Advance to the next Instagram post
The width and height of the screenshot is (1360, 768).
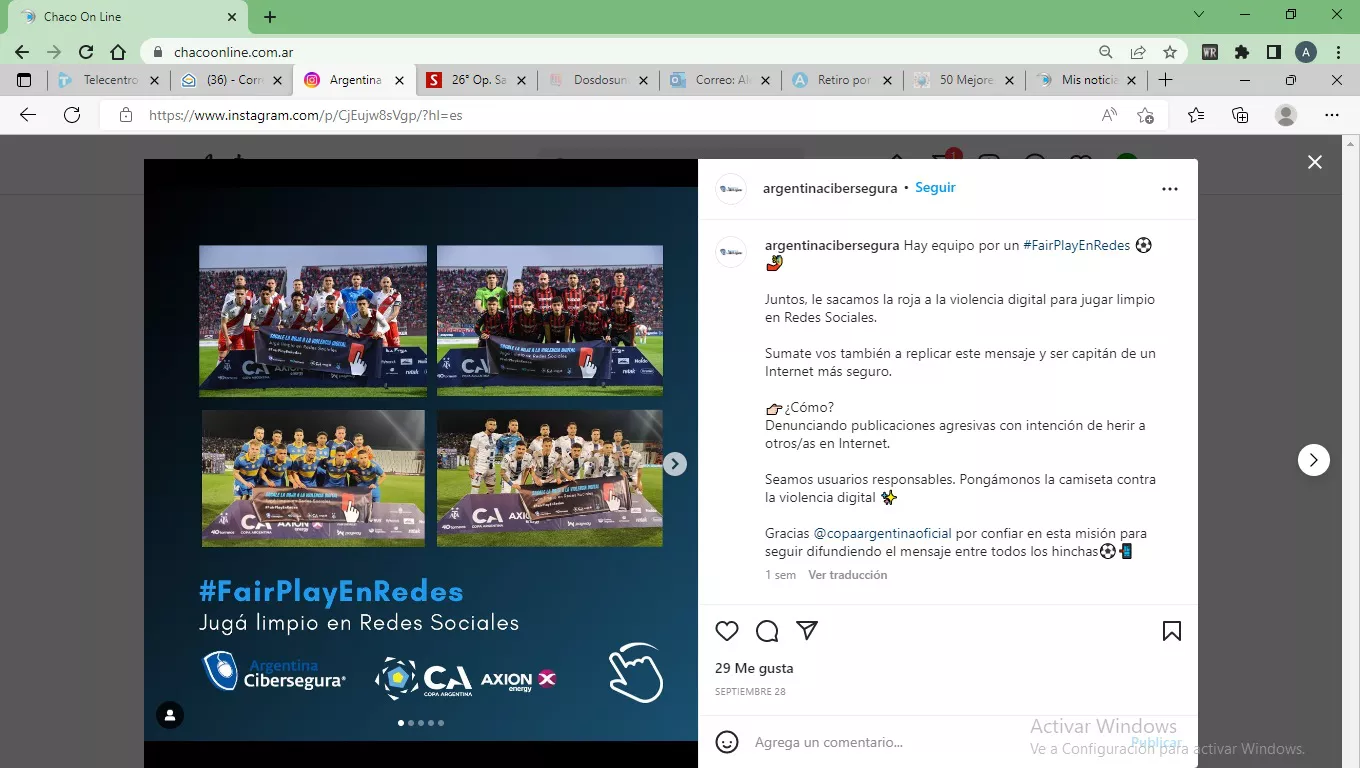1313,460
